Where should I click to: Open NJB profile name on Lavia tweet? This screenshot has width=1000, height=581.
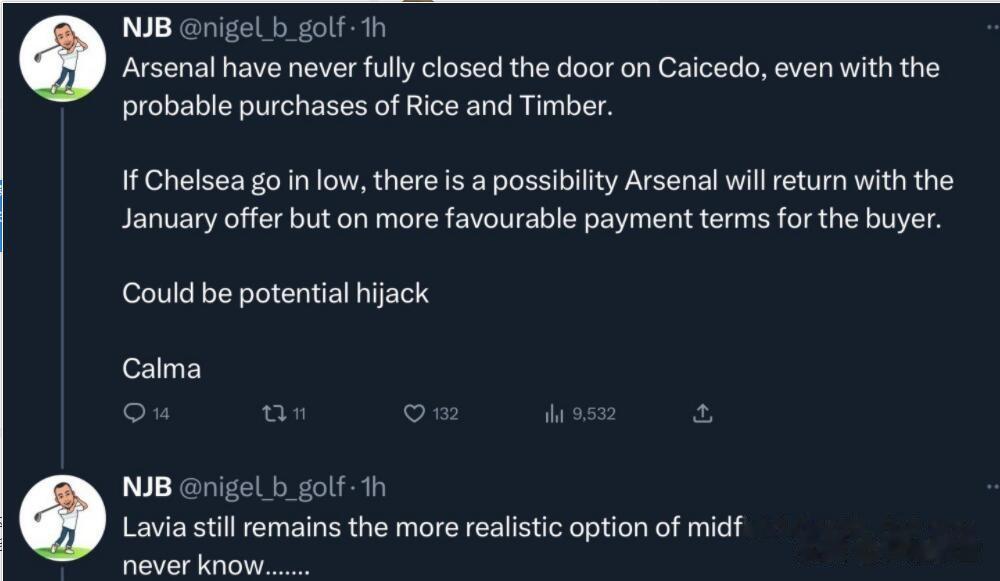(x=147, y=487)
